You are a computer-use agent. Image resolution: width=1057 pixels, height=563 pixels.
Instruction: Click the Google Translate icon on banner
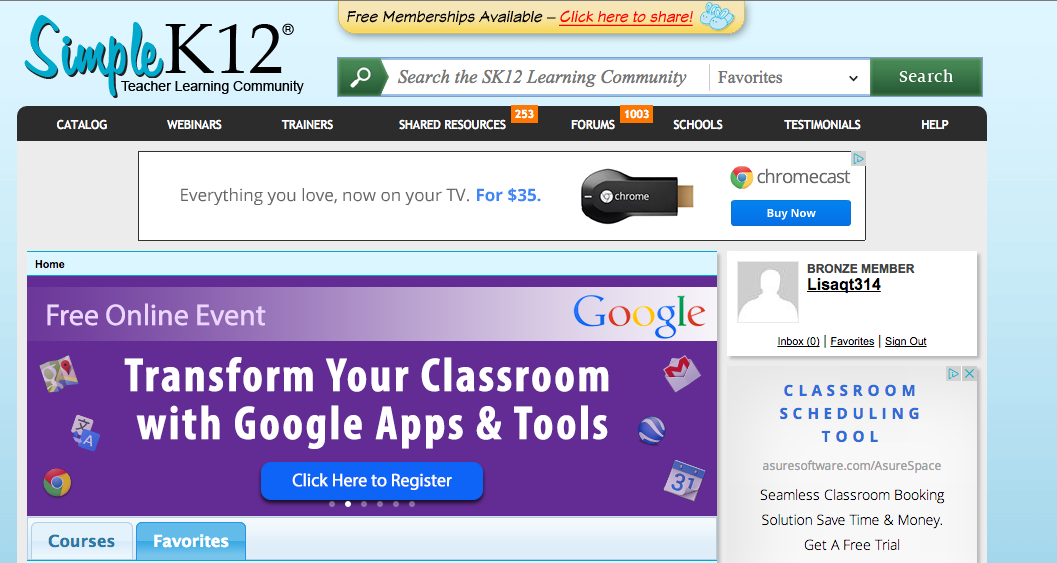pyautogui.click(x=86, y=432)
